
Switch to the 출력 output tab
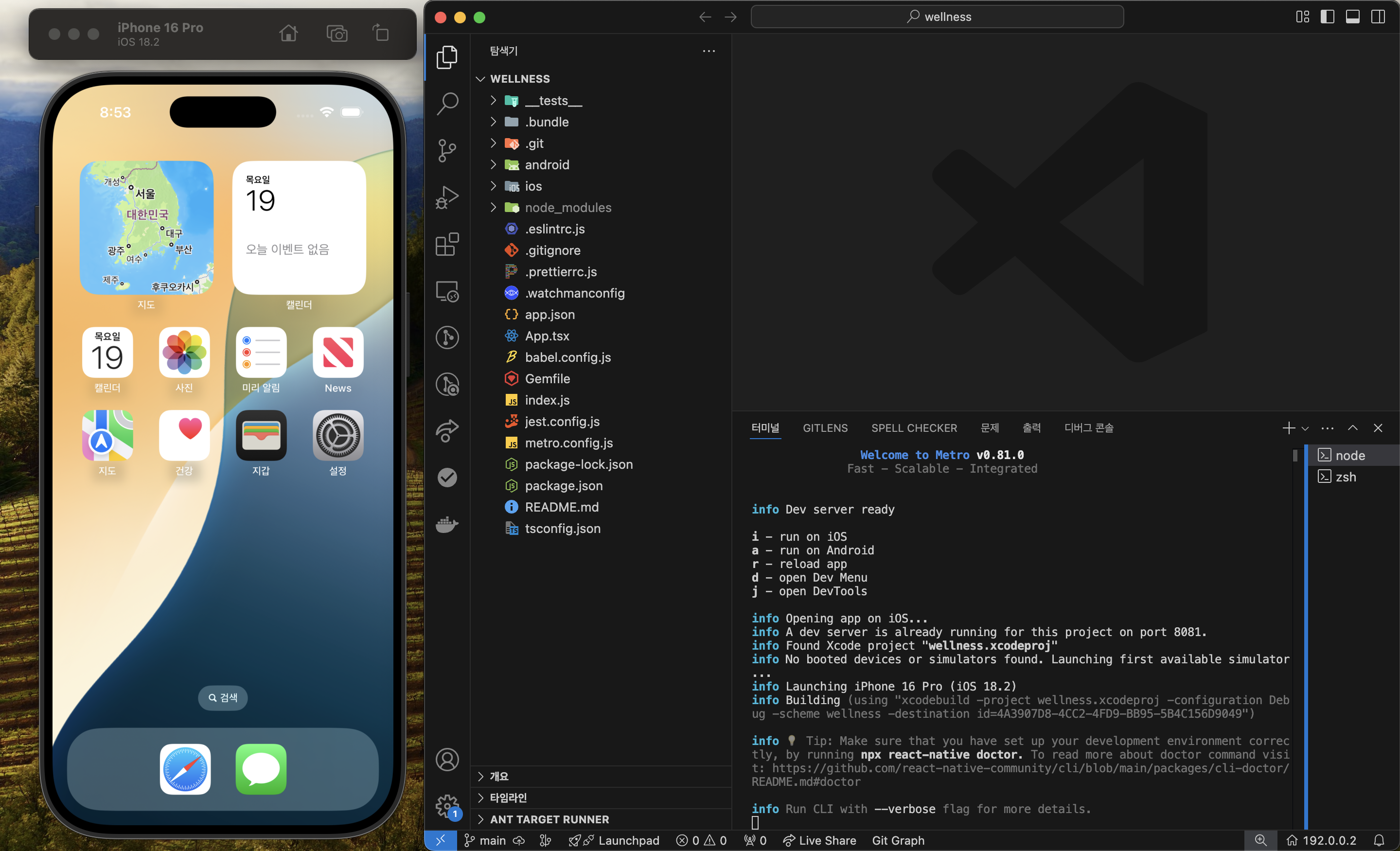point(1032,428)
